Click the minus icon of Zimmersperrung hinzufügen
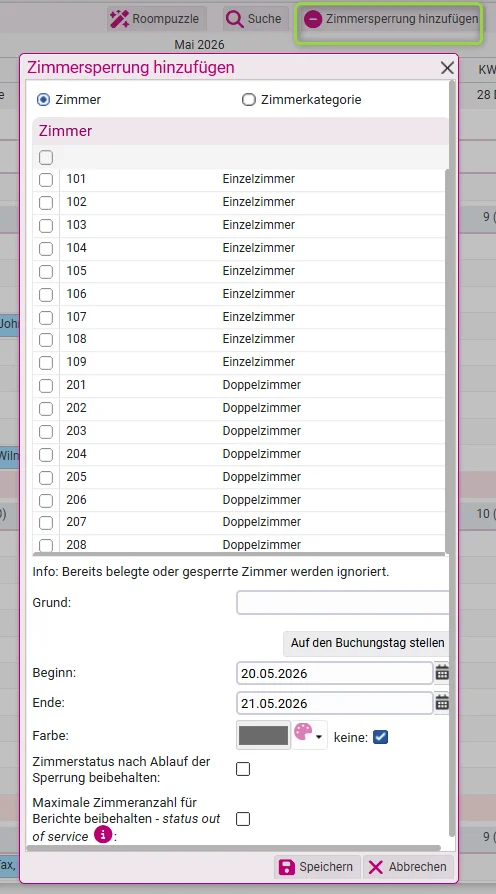 pos(312,19)
